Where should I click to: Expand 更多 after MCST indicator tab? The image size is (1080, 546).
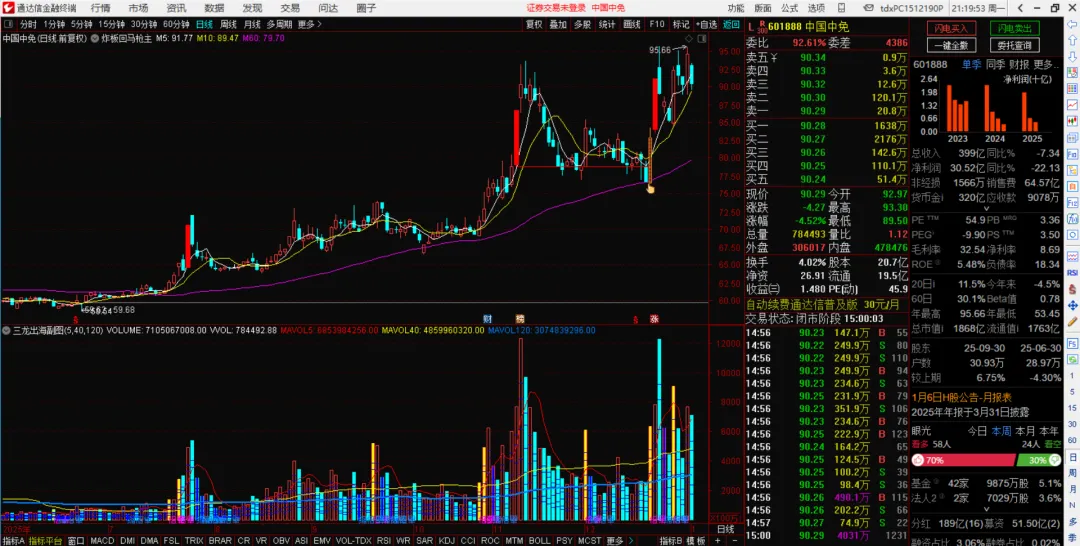615,540
